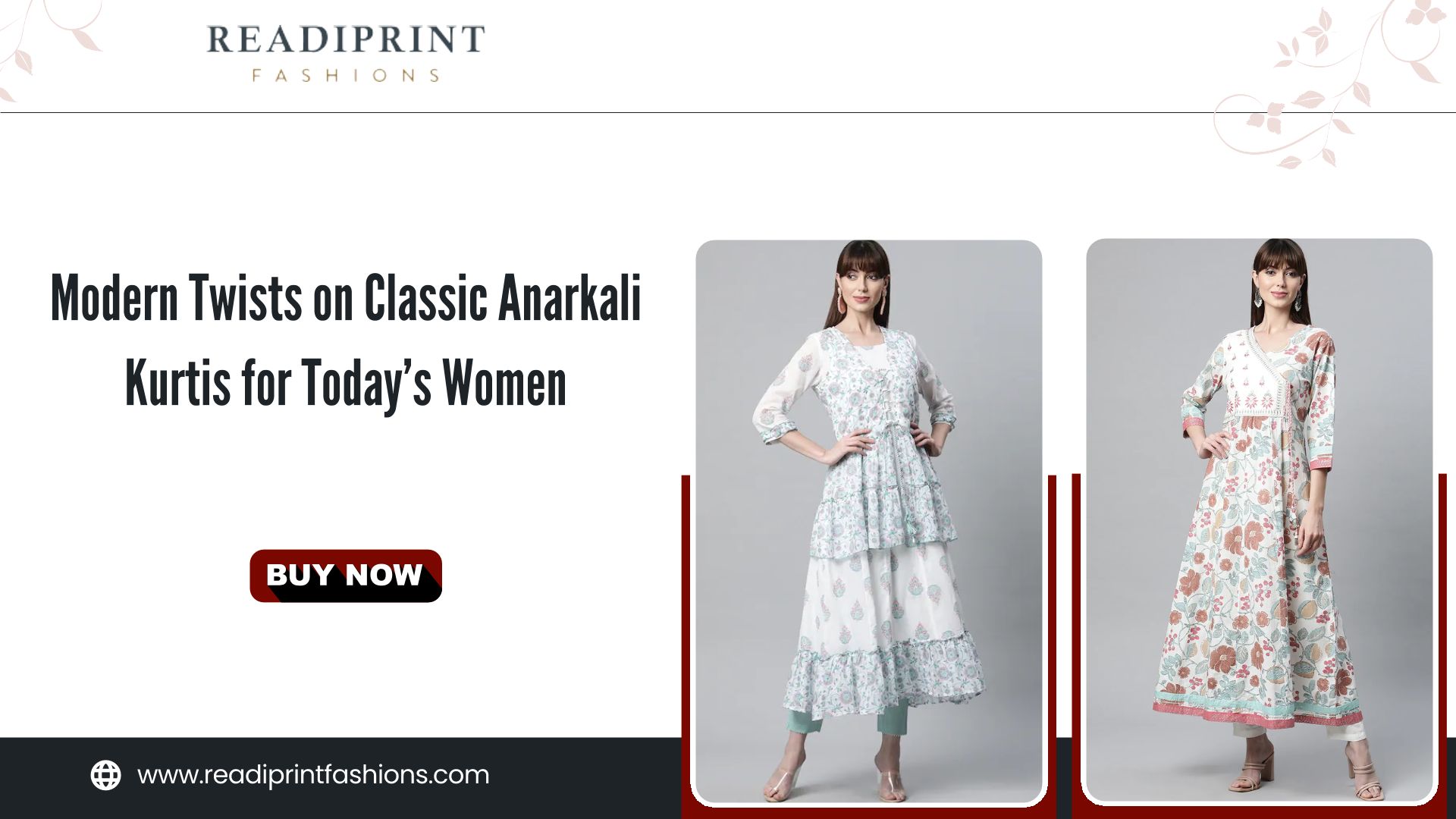Click the 'Modern Twists on Classic Anarkali' headline line
The height and width of the screenshot is (819, 1456).
pyautogui.click(x=346, y=298)
